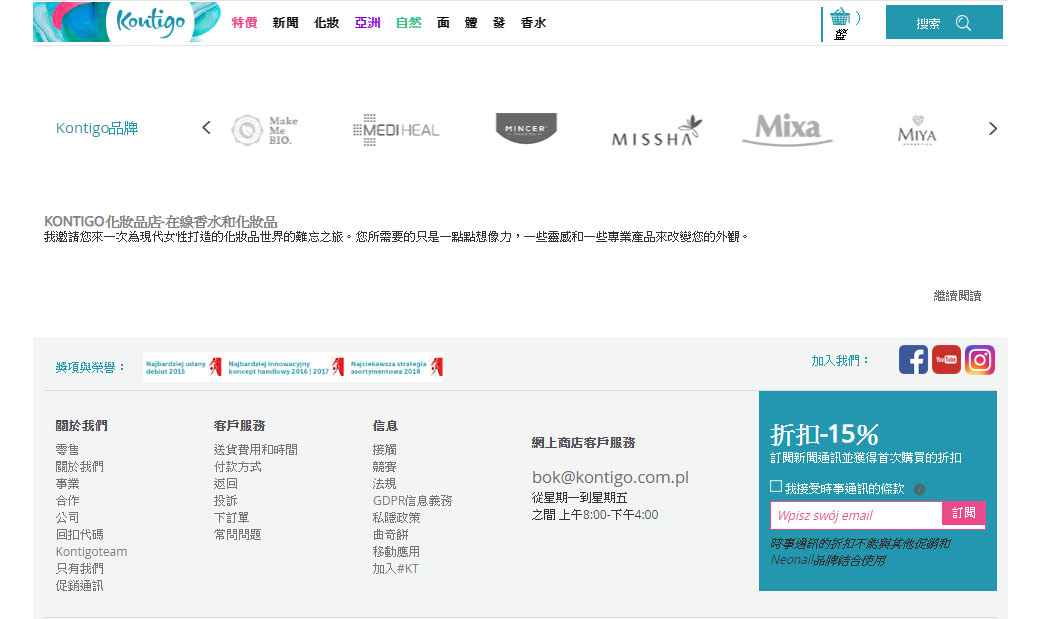Show previous brands in carousel

pos(206,128)
